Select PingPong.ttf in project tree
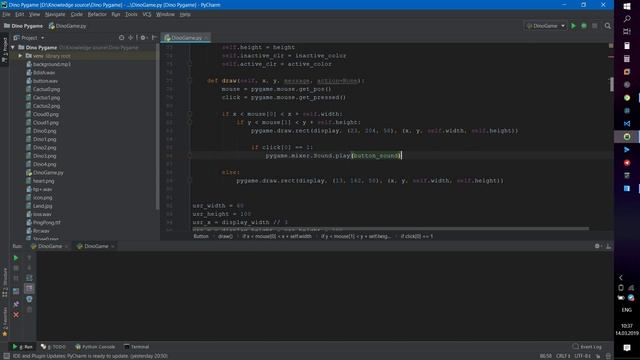Screen dimensions: 640x360 (x=47, y=222)
